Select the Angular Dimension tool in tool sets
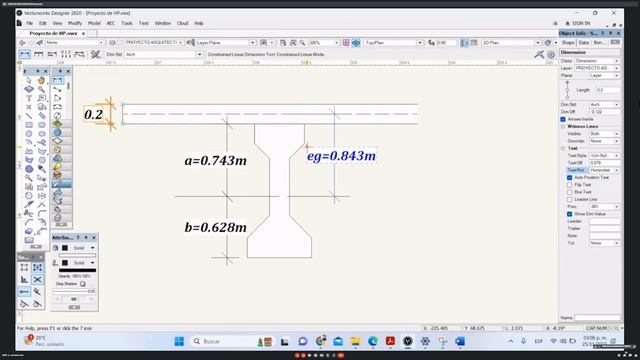The width and height of the screenshot is (640, 360). tap(58, 98)
